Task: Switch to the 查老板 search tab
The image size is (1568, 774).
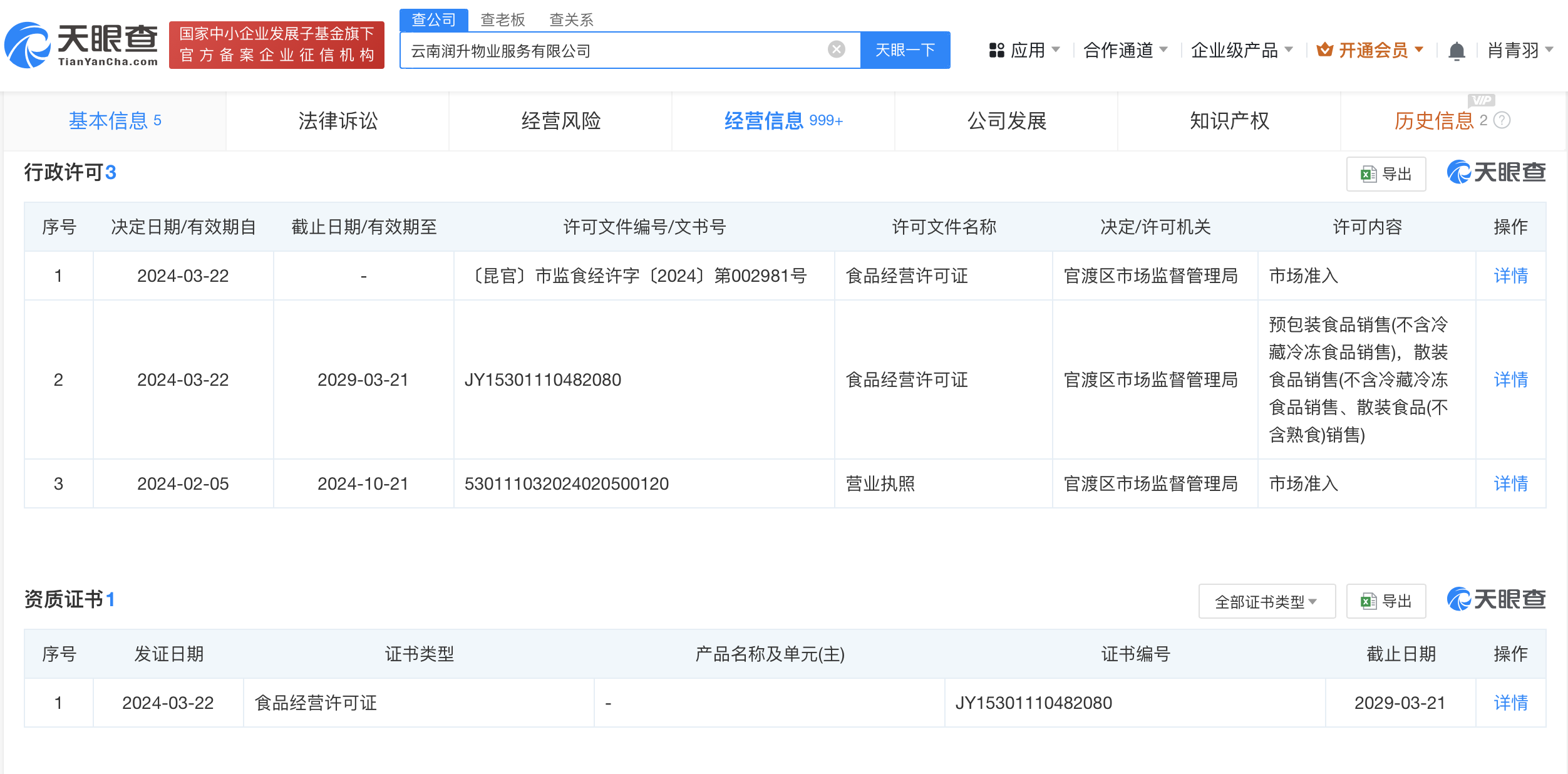Action: click(502, 20)
